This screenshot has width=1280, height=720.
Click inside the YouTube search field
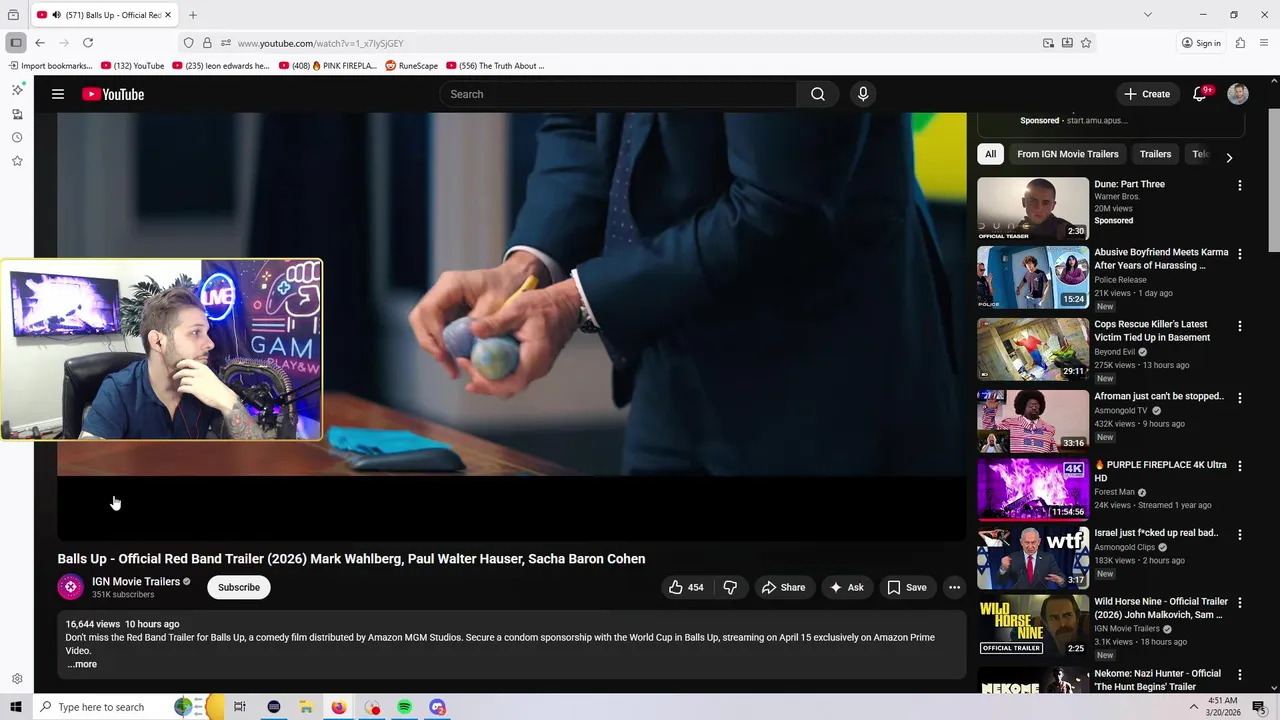618,94
